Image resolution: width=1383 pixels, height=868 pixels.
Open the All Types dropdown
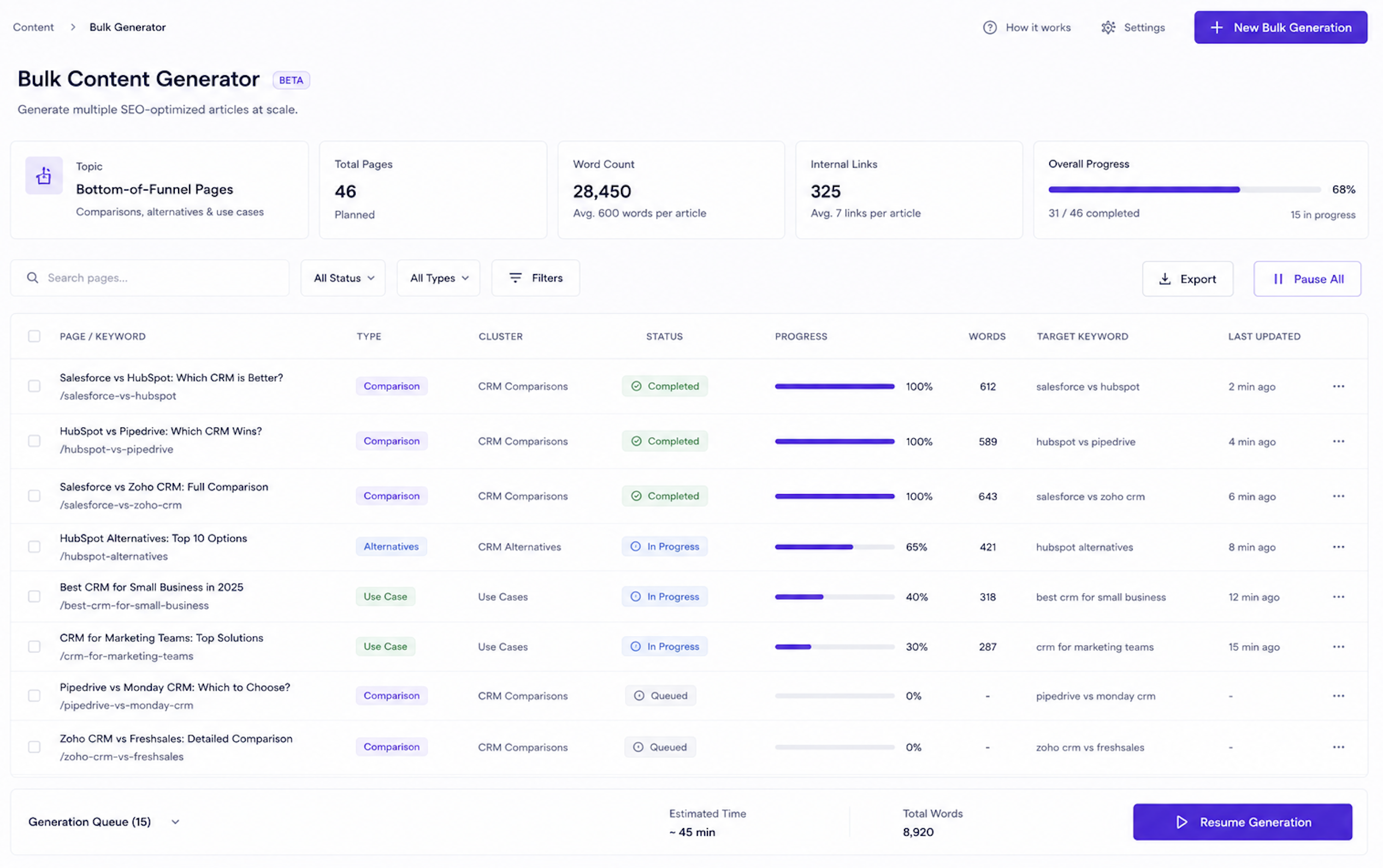(438, 278)
